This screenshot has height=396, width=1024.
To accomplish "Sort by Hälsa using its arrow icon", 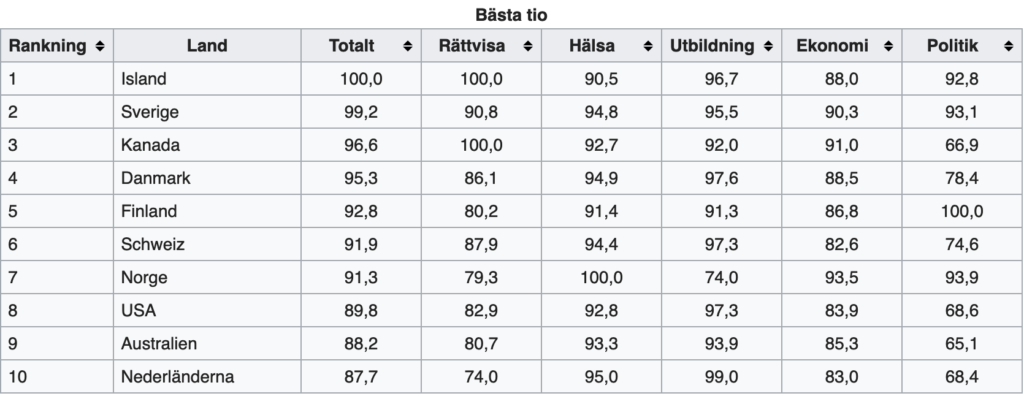I will pyautogui.click(x=648, y=46).
